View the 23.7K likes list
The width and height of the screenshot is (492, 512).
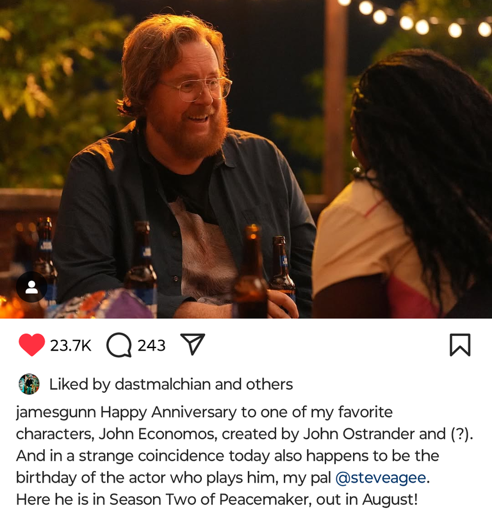(70, 345)
